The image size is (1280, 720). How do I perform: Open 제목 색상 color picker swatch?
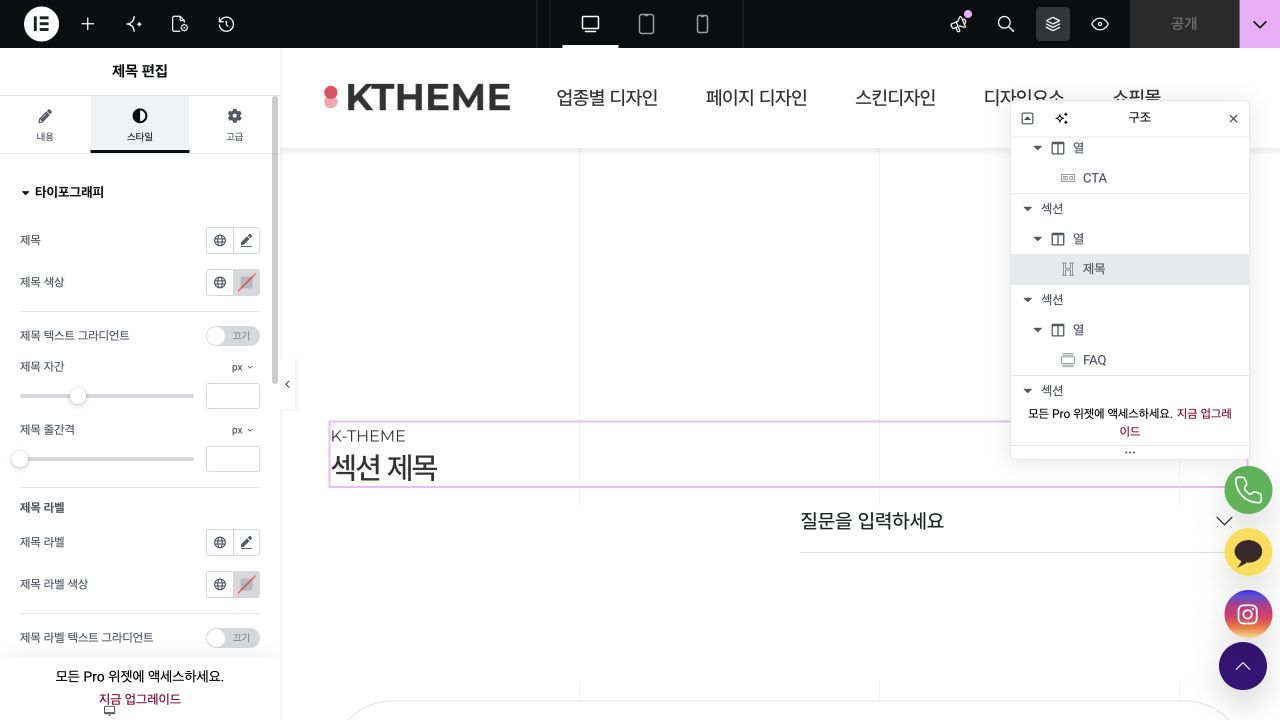coord(246,282)
